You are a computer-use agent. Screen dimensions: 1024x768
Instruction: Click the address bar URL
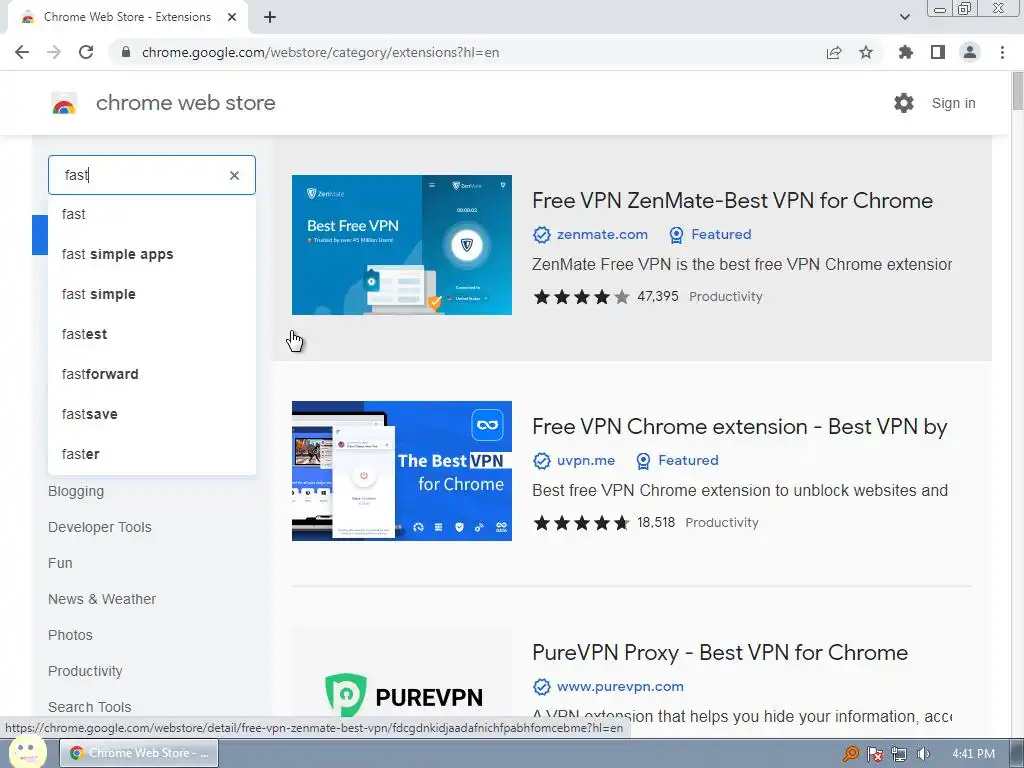pyautogui.click(x=320, y=52)
